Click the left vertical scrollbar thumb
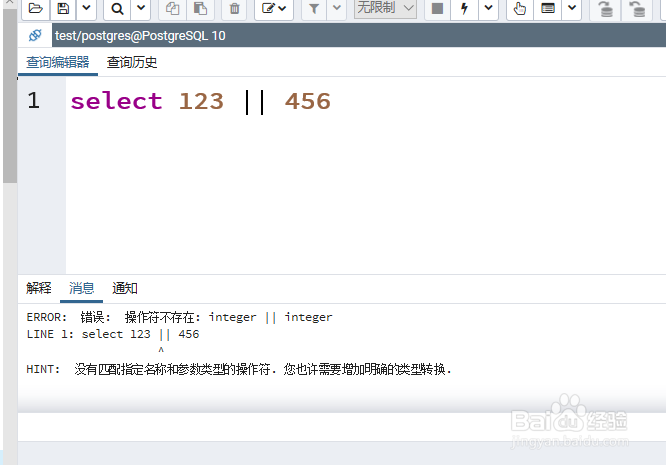This screenshot has width=666, height=465. pyautogui.click(x=10, y=96)
